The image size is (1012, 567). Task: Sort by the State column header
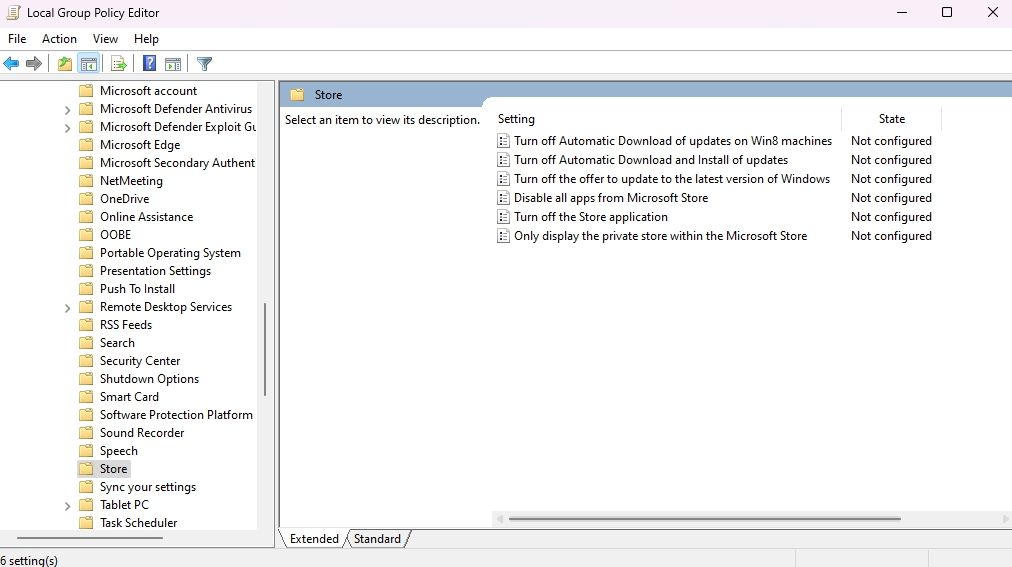coord(891,119)
